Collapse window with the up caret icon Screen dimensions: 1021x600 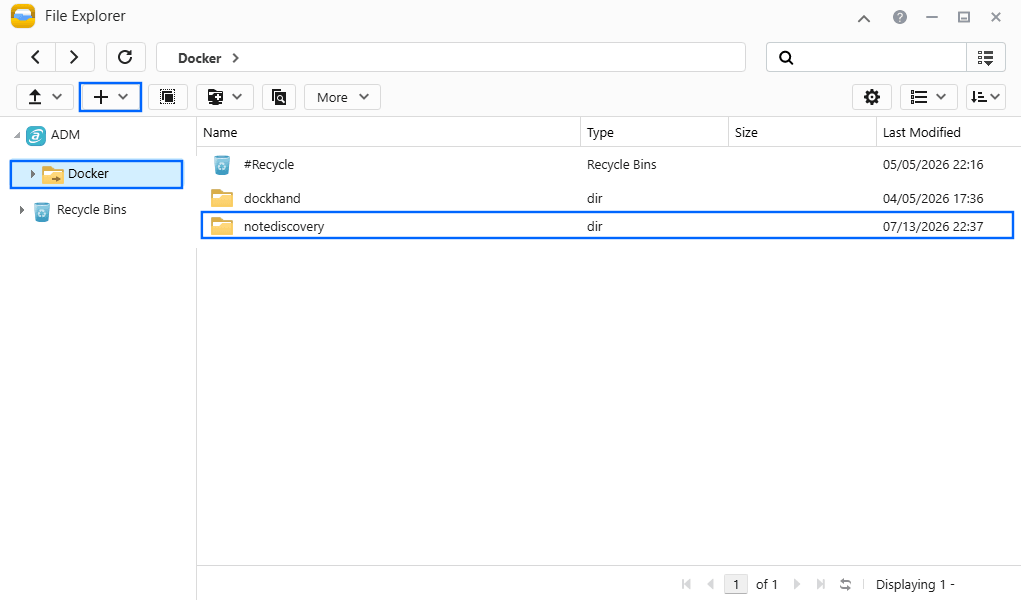tap(864, 18)
